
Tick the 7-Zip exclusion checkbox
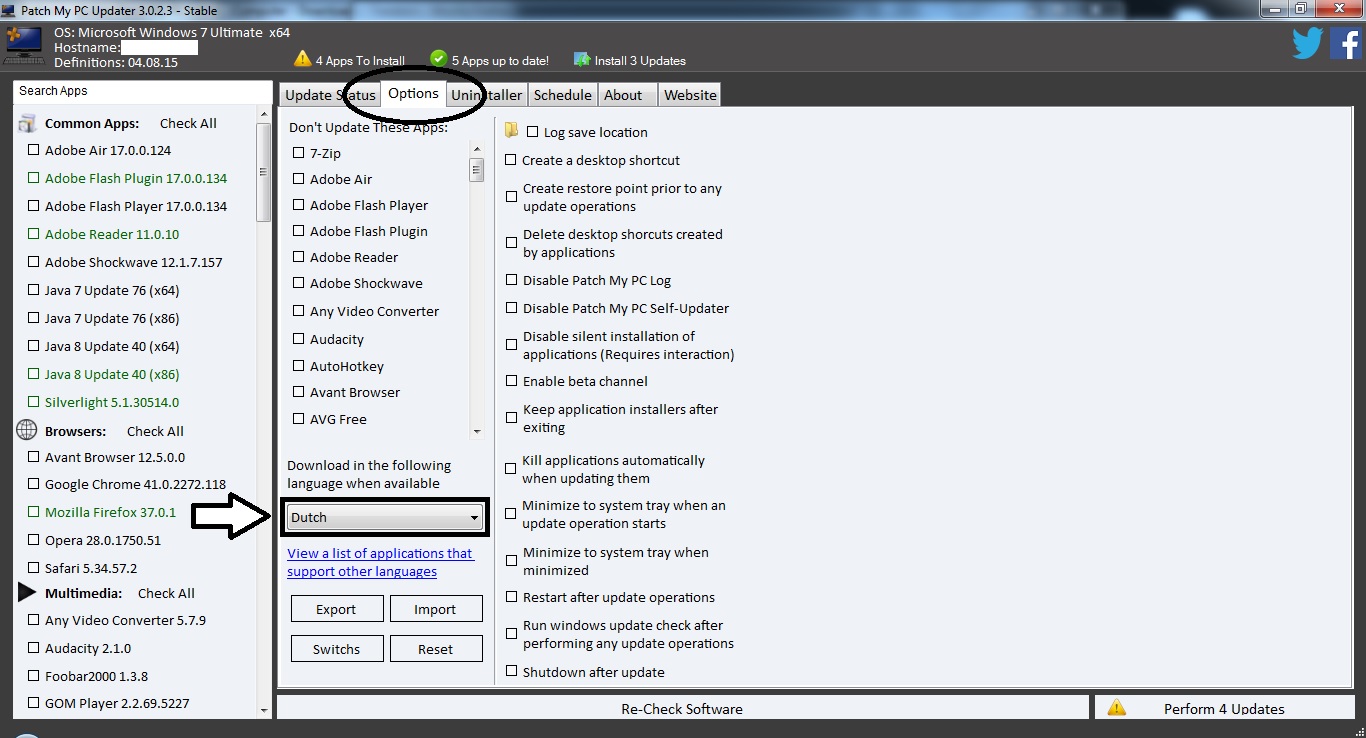[299, 153]
